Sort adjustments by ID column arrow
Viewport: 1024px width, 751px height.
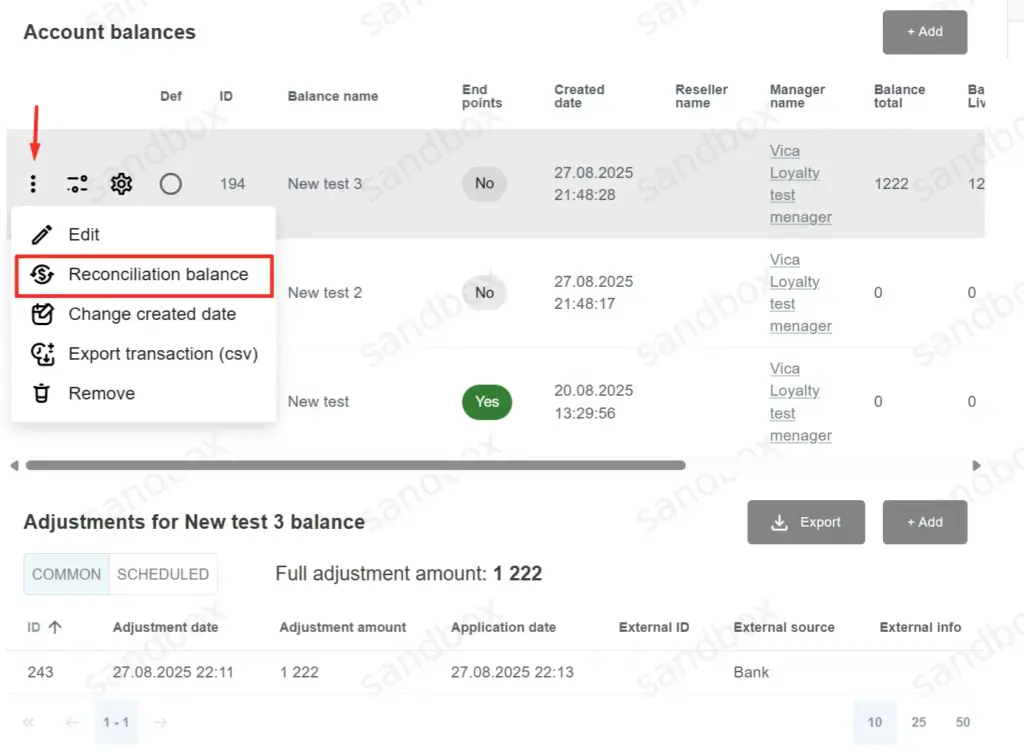(x=55, y=627)
